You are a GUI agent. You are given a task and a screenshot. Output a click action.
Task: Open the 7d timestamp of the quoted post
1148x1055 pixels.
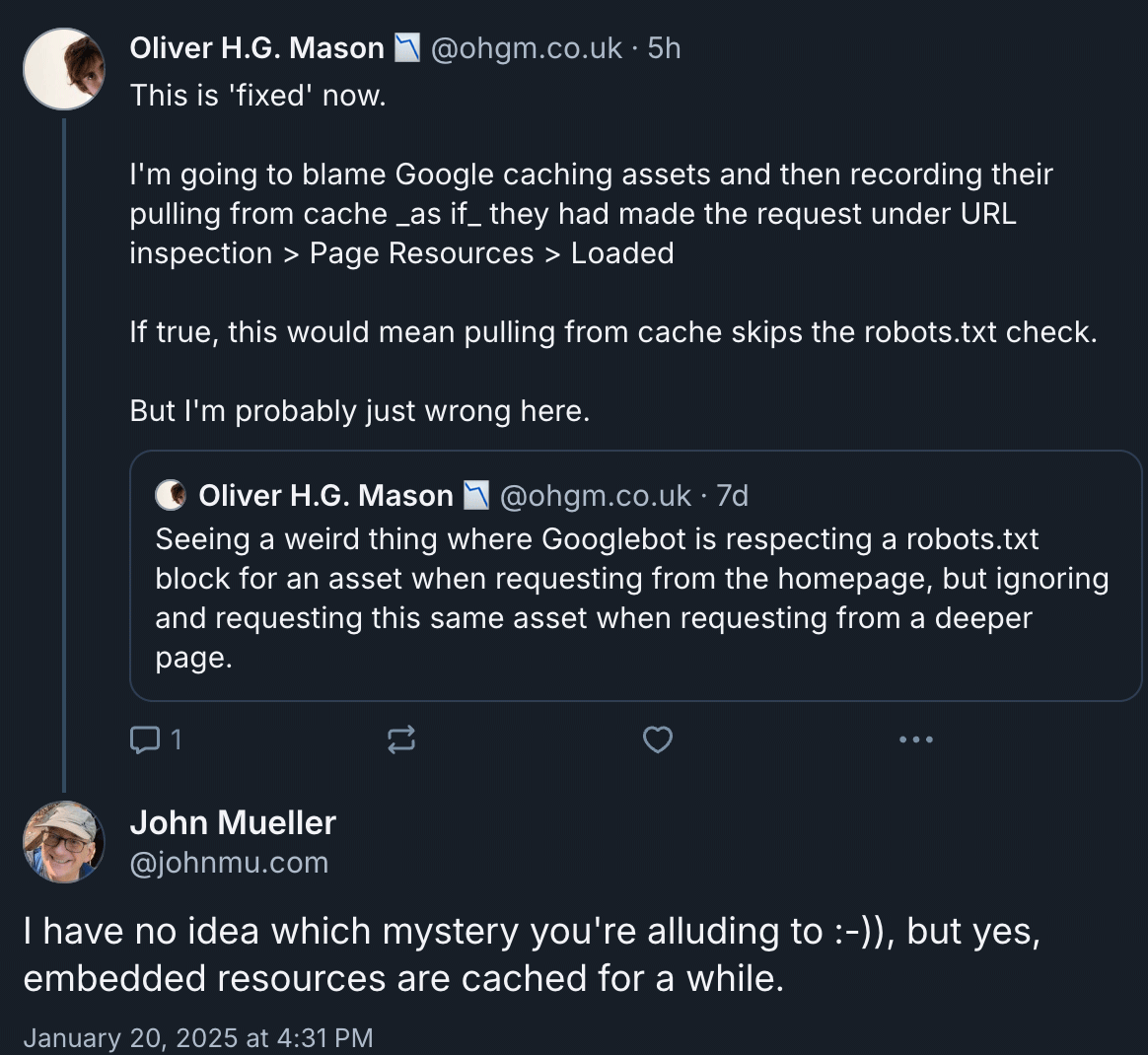pos(733,495)
